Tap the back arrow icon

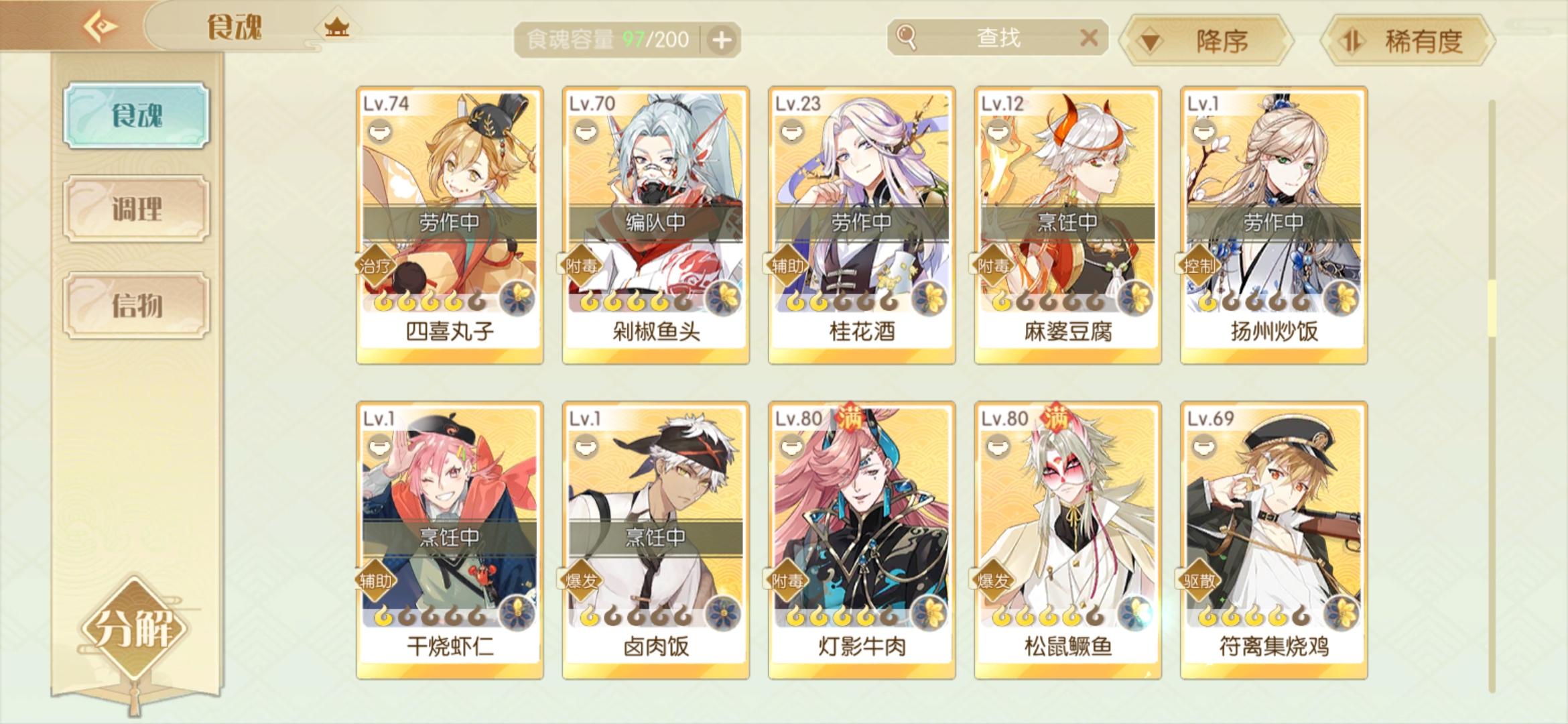(x=100, y=27)
